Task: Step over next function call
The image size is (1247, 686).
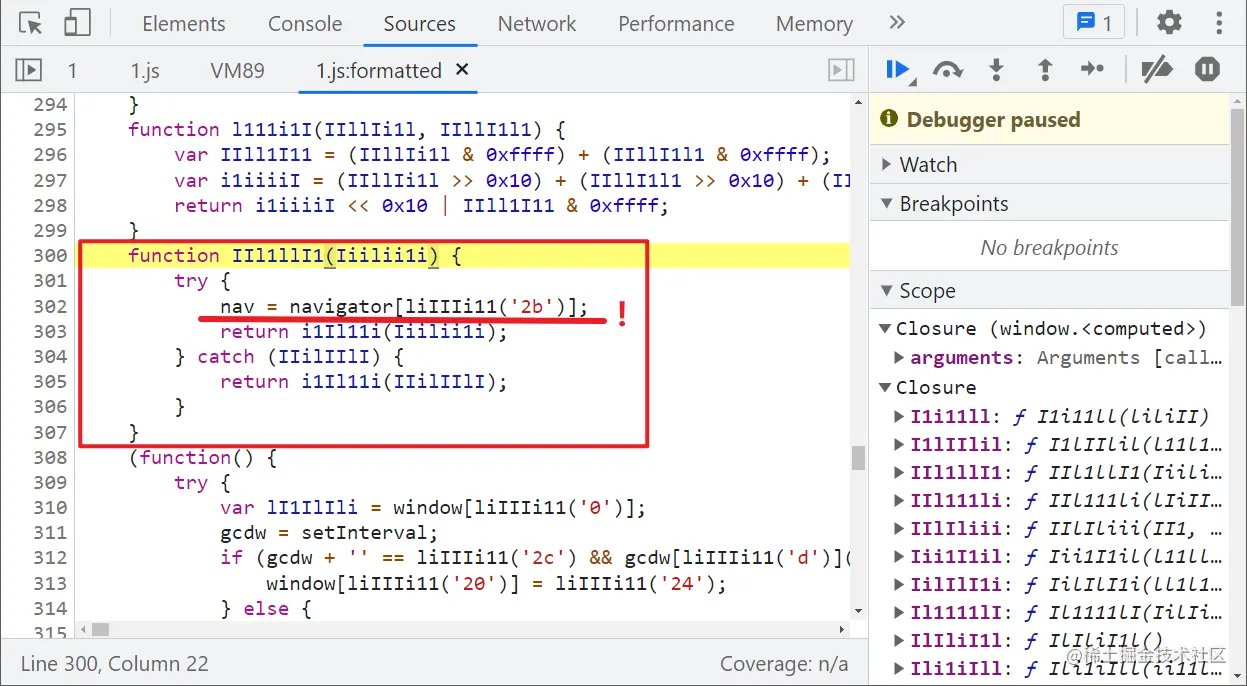Action: [x=947, y=70]
